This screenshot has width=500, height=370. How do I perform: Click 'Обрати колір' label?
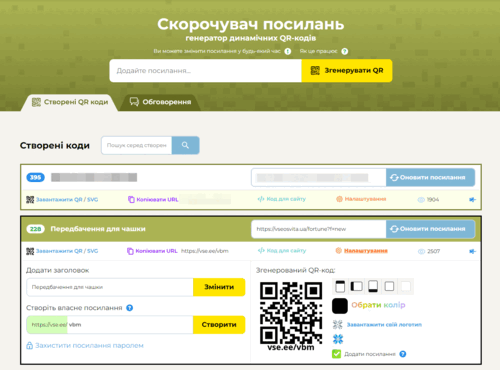(x=378, y=305)
